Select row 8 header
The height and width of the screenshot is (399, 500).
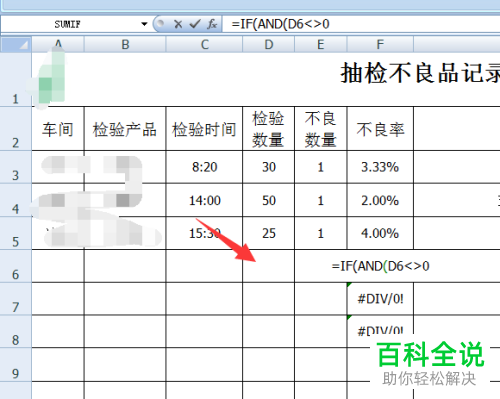[x=16, y=331]
